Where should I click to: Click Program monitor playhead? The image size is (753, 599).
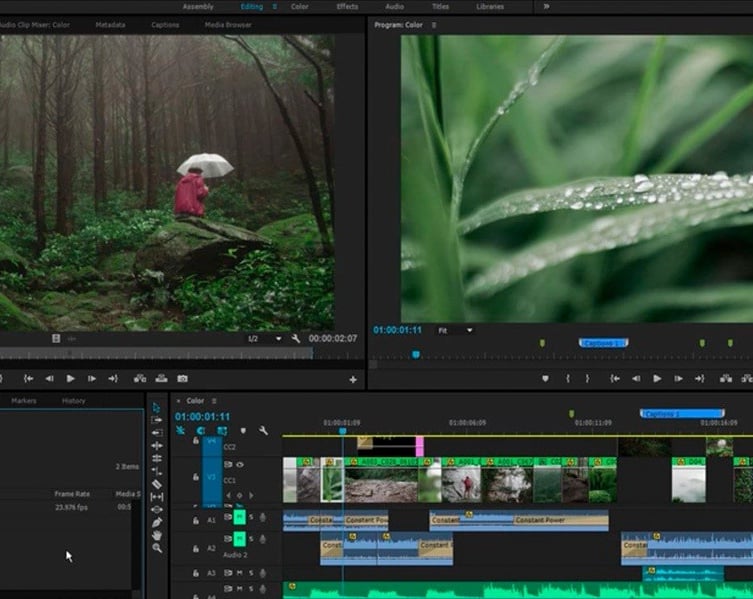click(416, 355)
